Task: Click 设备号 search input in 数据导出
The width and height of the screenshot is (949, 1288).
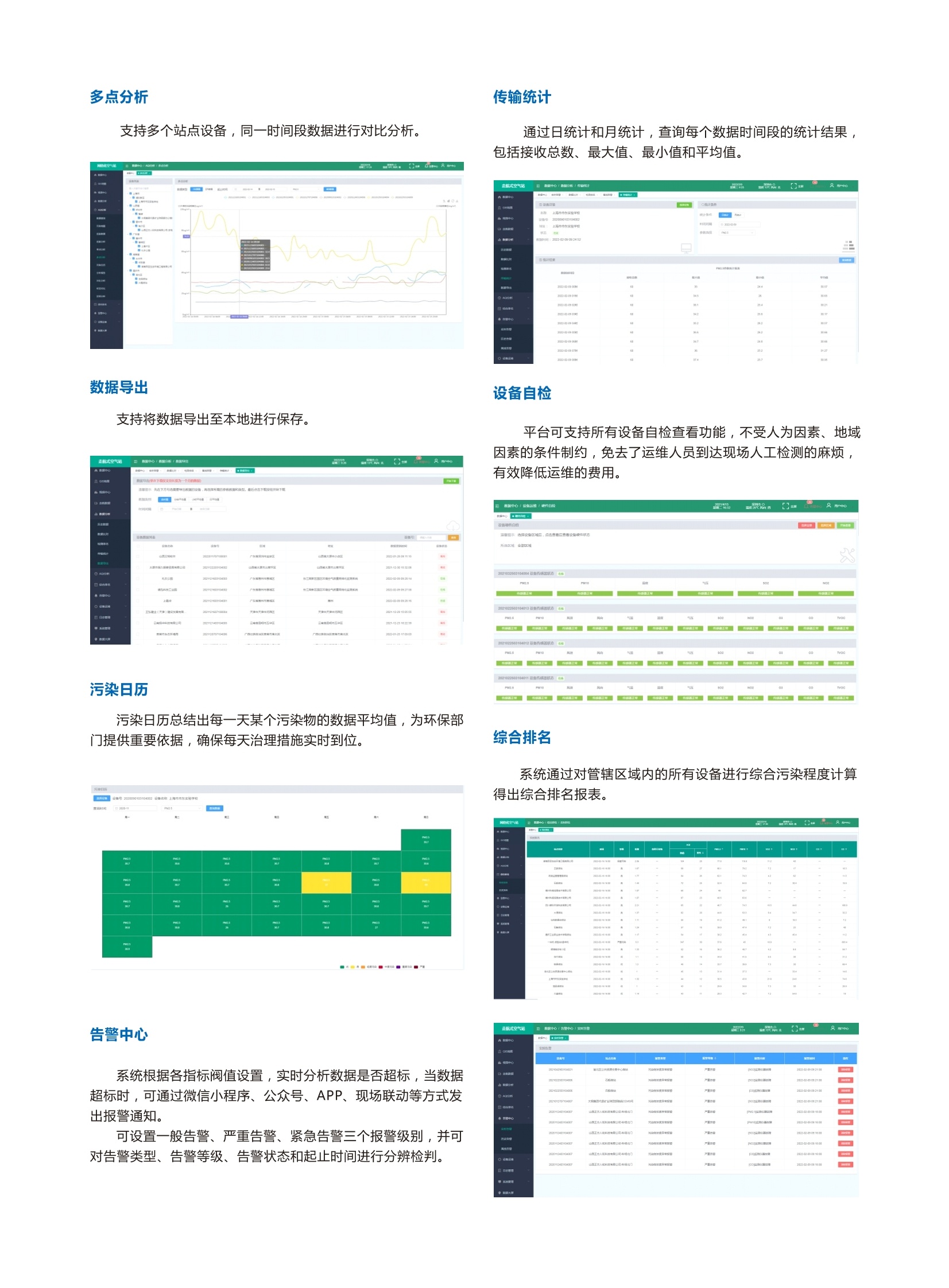Action: click(431, 537)
